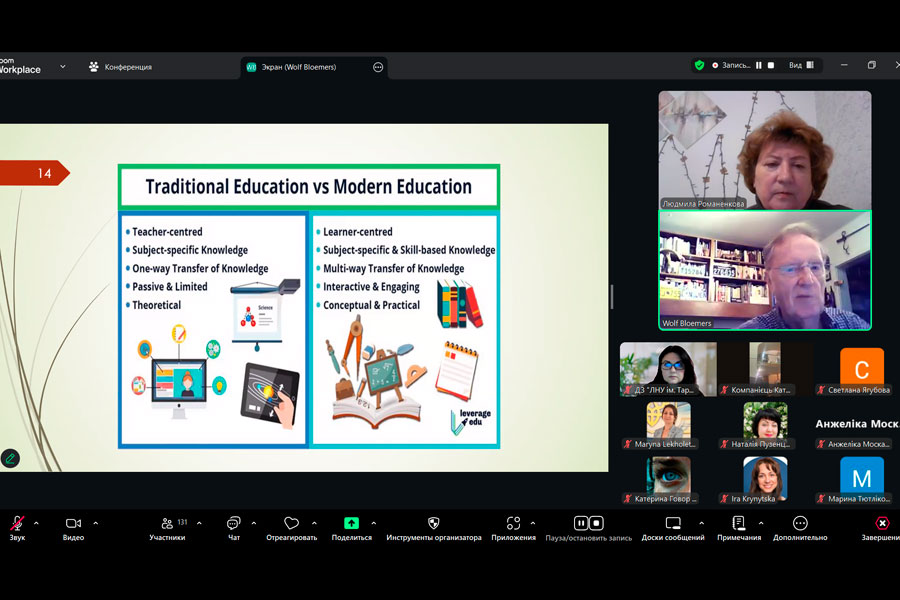Expand arrow next to Участники

point(199,523)
